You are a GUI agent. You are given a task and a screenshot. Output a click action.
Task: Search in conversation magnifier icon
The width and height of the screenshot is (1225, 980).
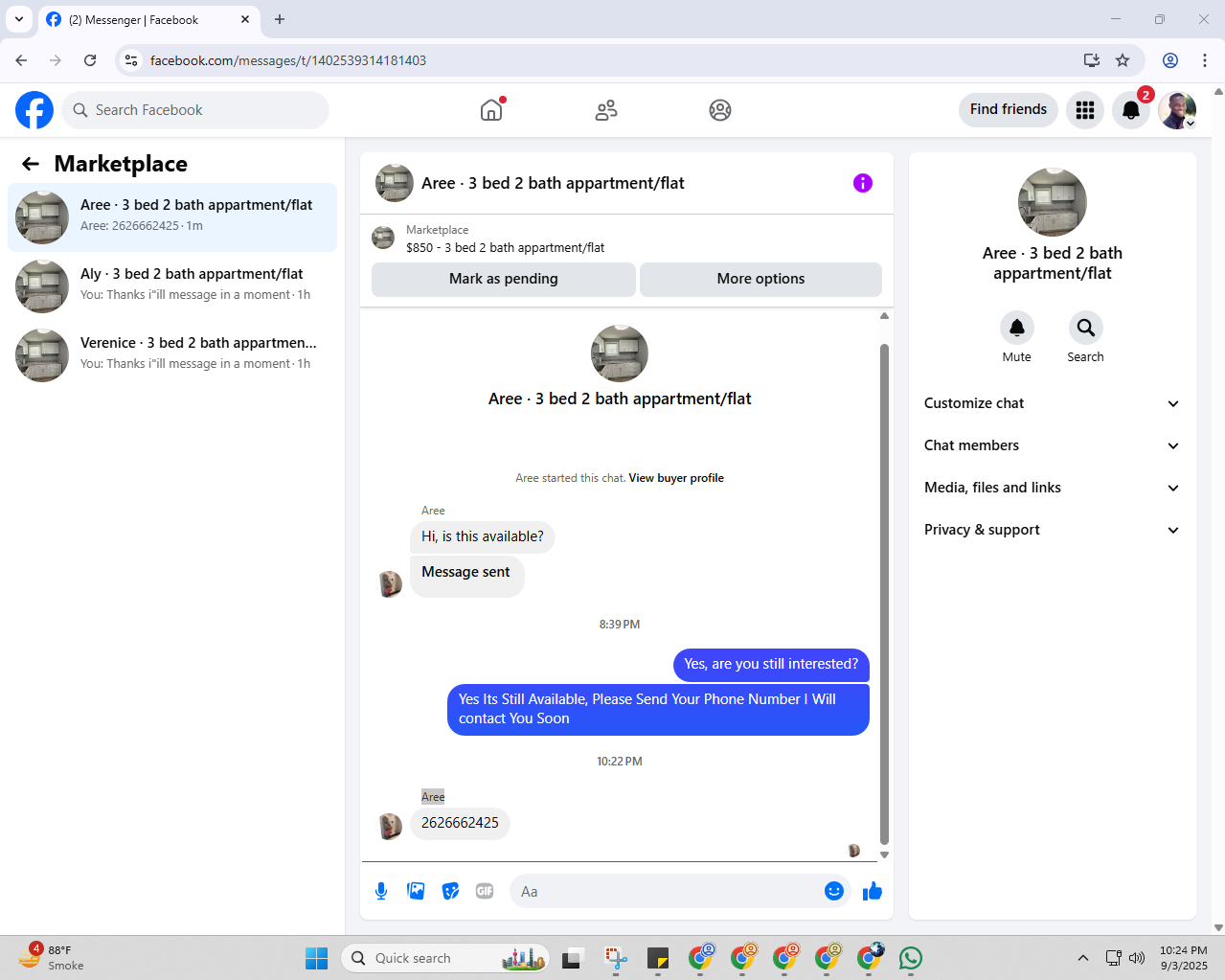click(1086, 328)
